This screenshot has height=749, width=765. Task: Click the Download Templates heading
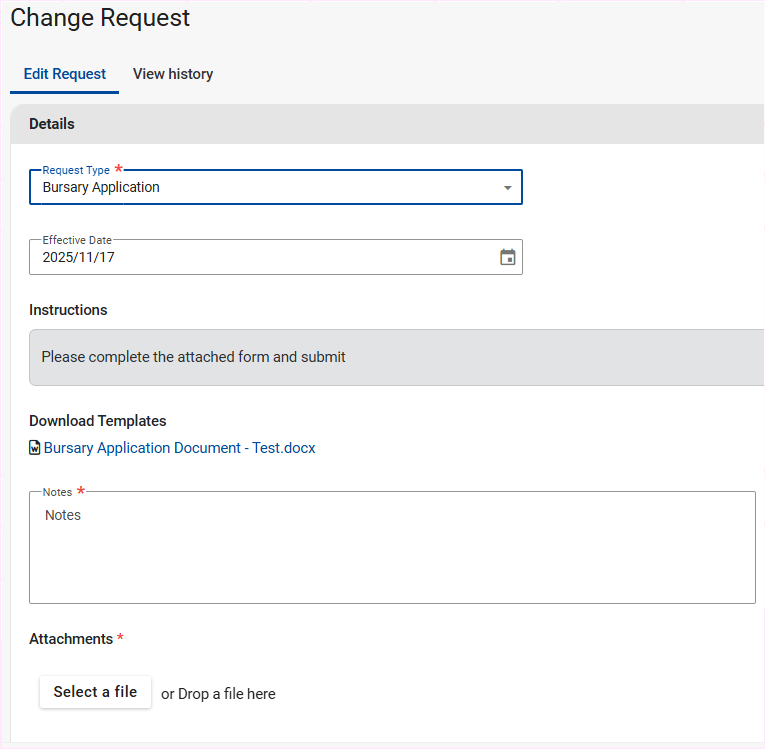98,421
